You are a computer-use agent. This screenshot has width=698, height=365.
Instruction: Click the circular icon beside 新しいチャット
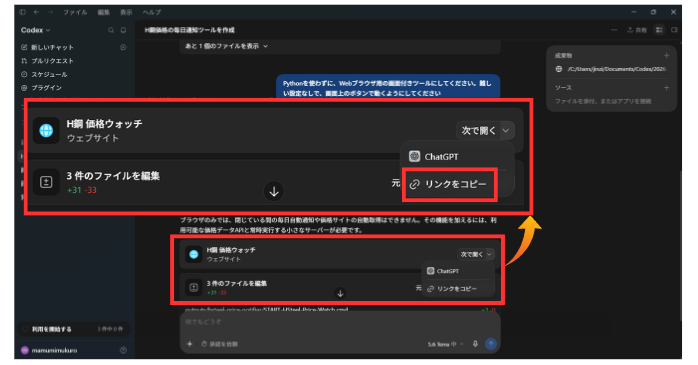point(123,47)
